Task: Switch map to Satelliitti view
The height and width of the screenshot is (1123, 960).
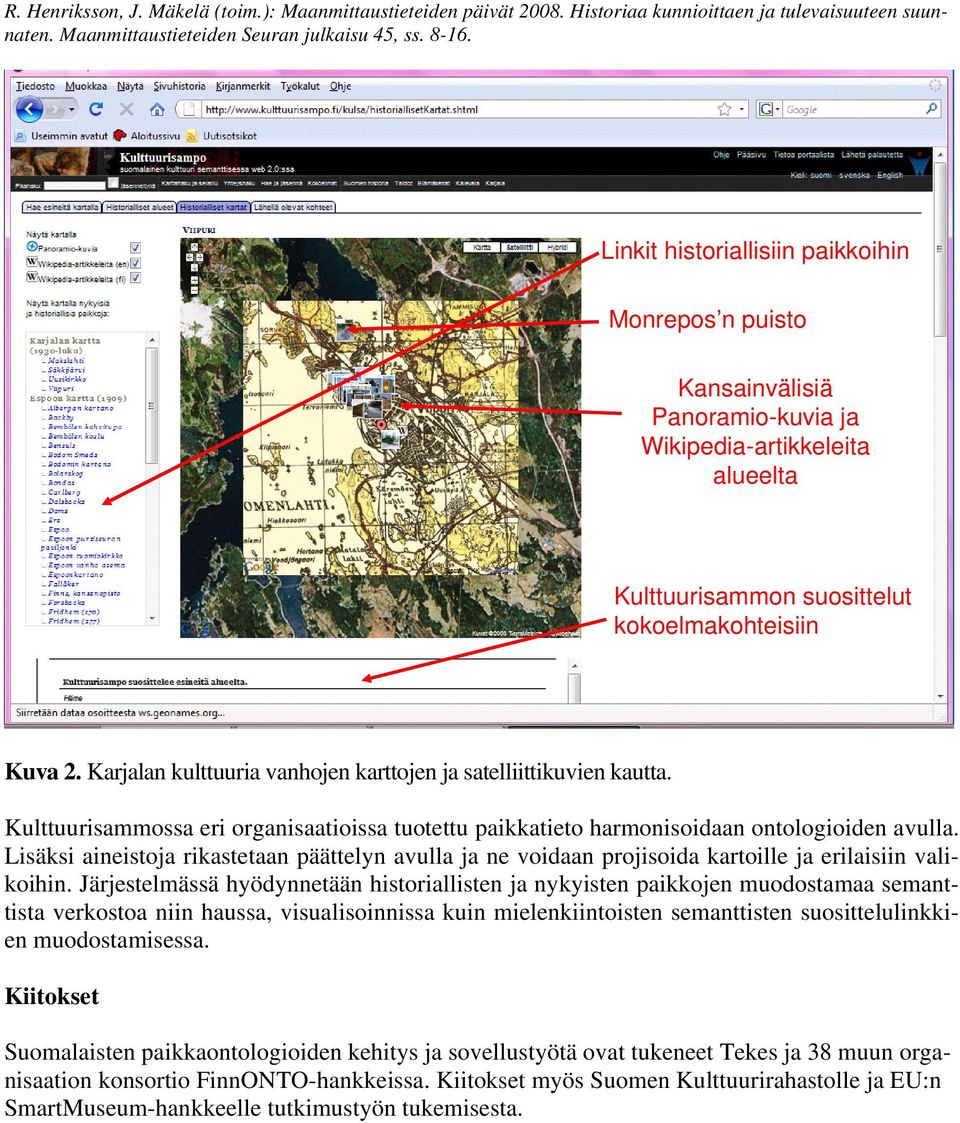Action: (519, 247)
